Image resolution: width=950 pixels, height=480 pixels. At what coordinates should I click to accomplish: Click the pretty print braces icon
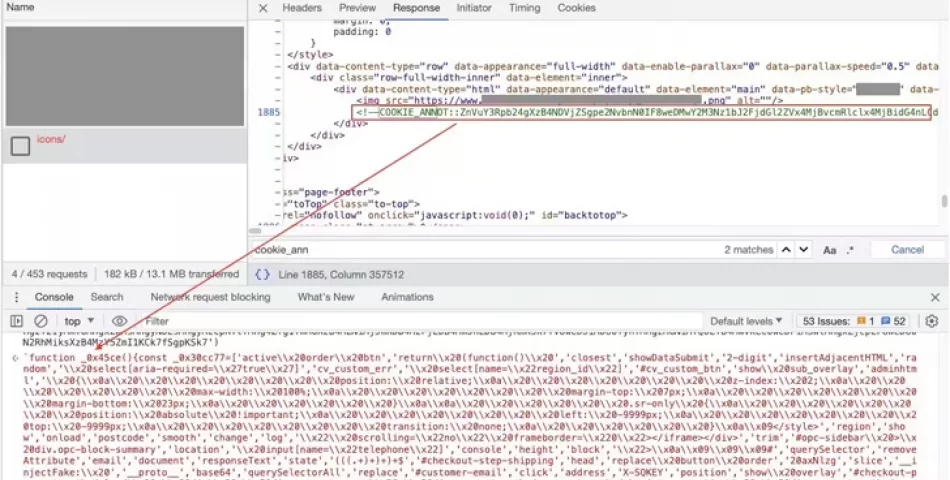point(262,275)
